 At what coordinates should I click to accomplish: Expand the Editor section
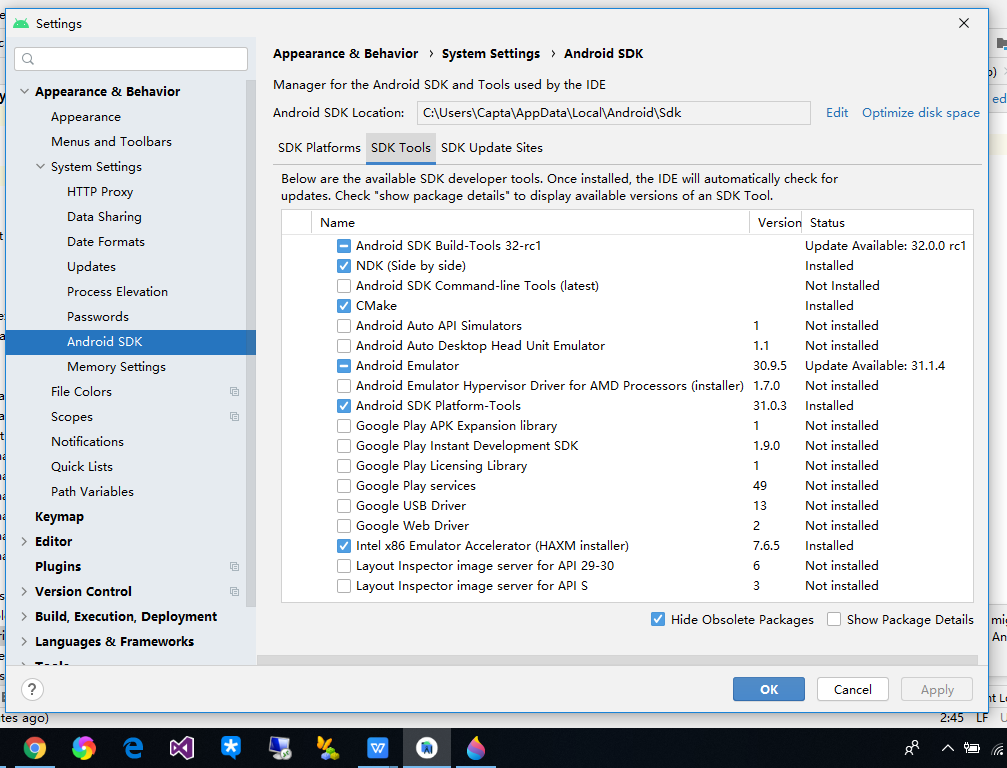pos(24,542)
